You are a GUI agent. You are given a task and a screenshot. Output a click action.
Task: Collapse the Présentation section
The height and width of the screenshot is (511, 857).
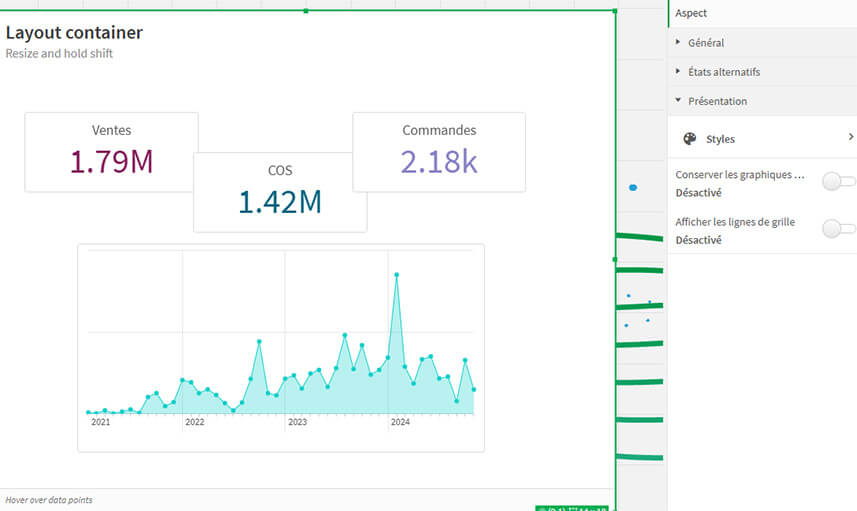click(762, 101)
